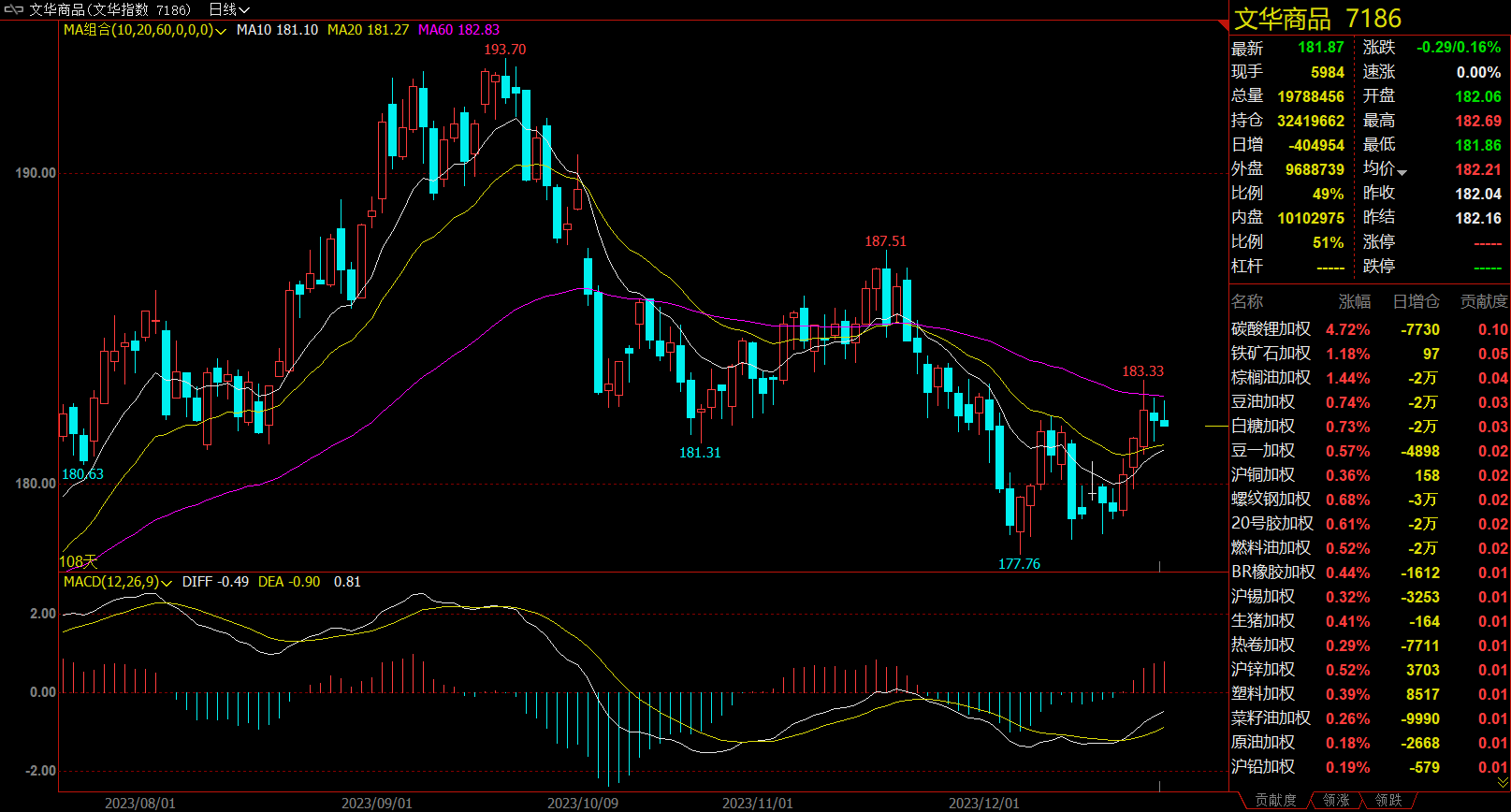Select the 螺纹钢加权 row
Viewport: 1511px width, 812px height.
[x=1369, y=500]
